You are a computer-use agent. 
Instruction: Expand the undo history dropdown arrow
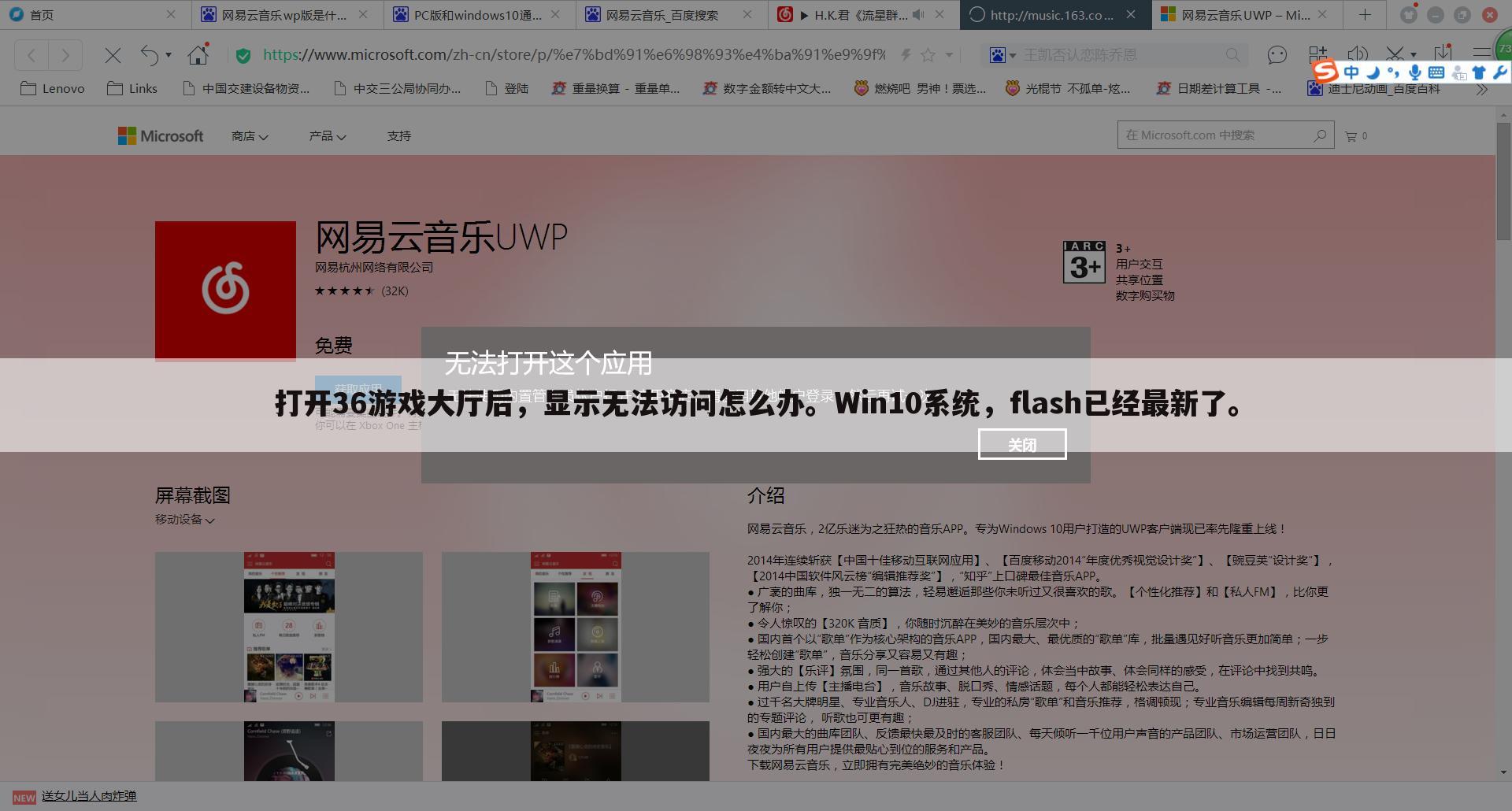coord(168,55)
